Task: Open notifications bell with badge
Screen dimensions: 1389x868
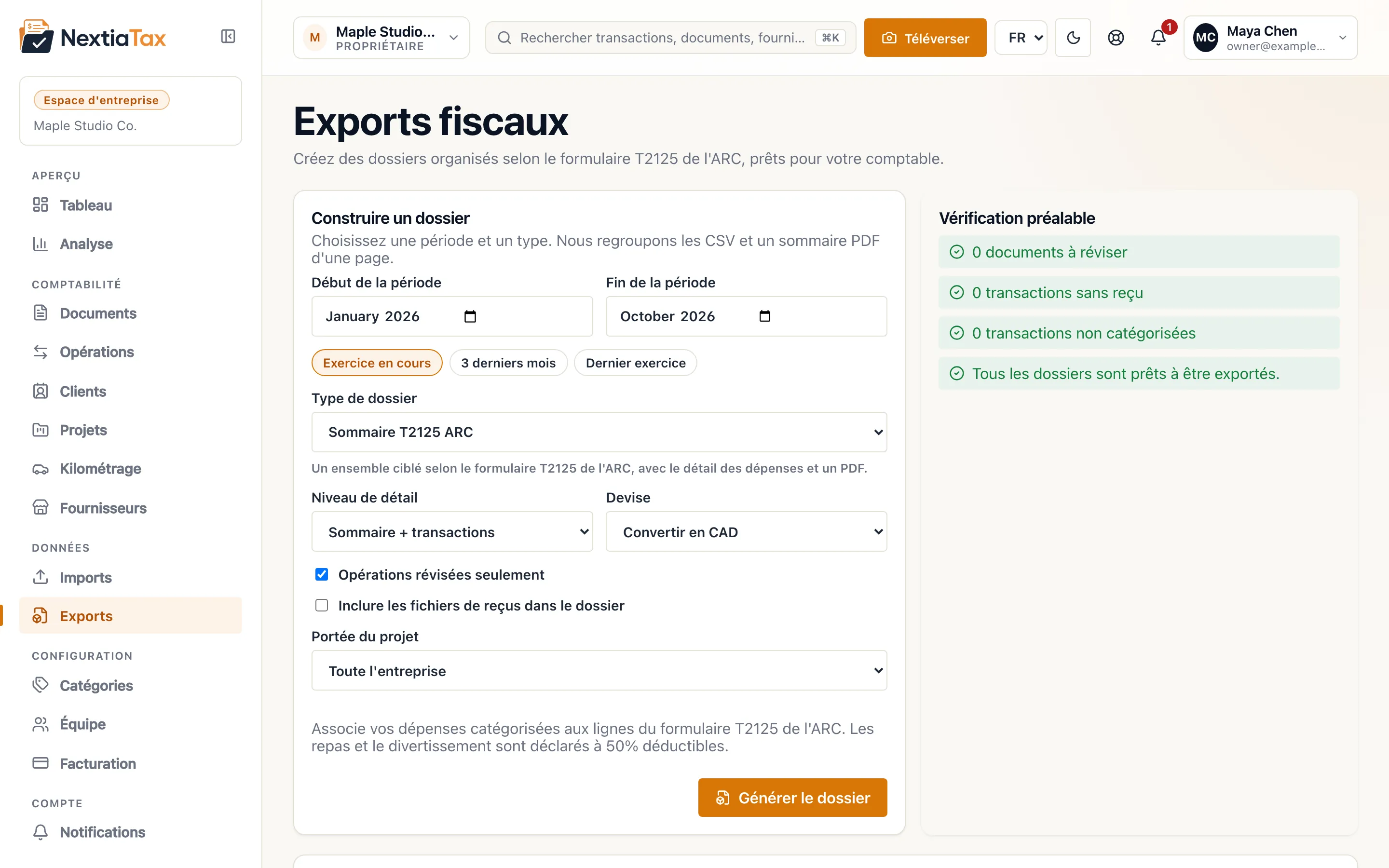Action: tap(1159, 38)
